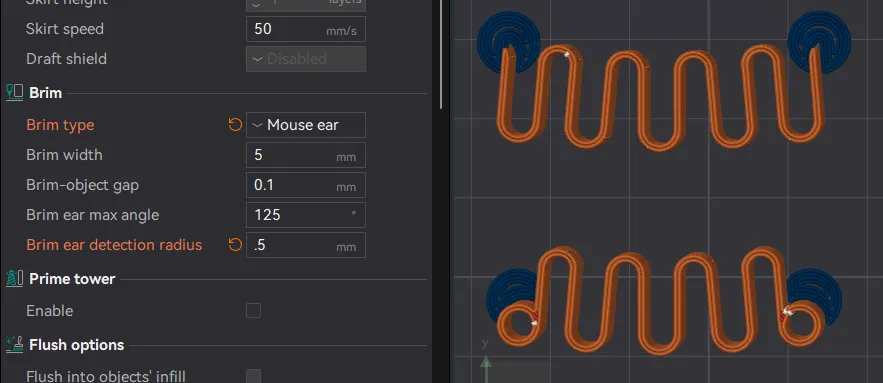The image size is (883, 383).
Task: Open the Brim type dropdown
Action: tap(306, 125)
